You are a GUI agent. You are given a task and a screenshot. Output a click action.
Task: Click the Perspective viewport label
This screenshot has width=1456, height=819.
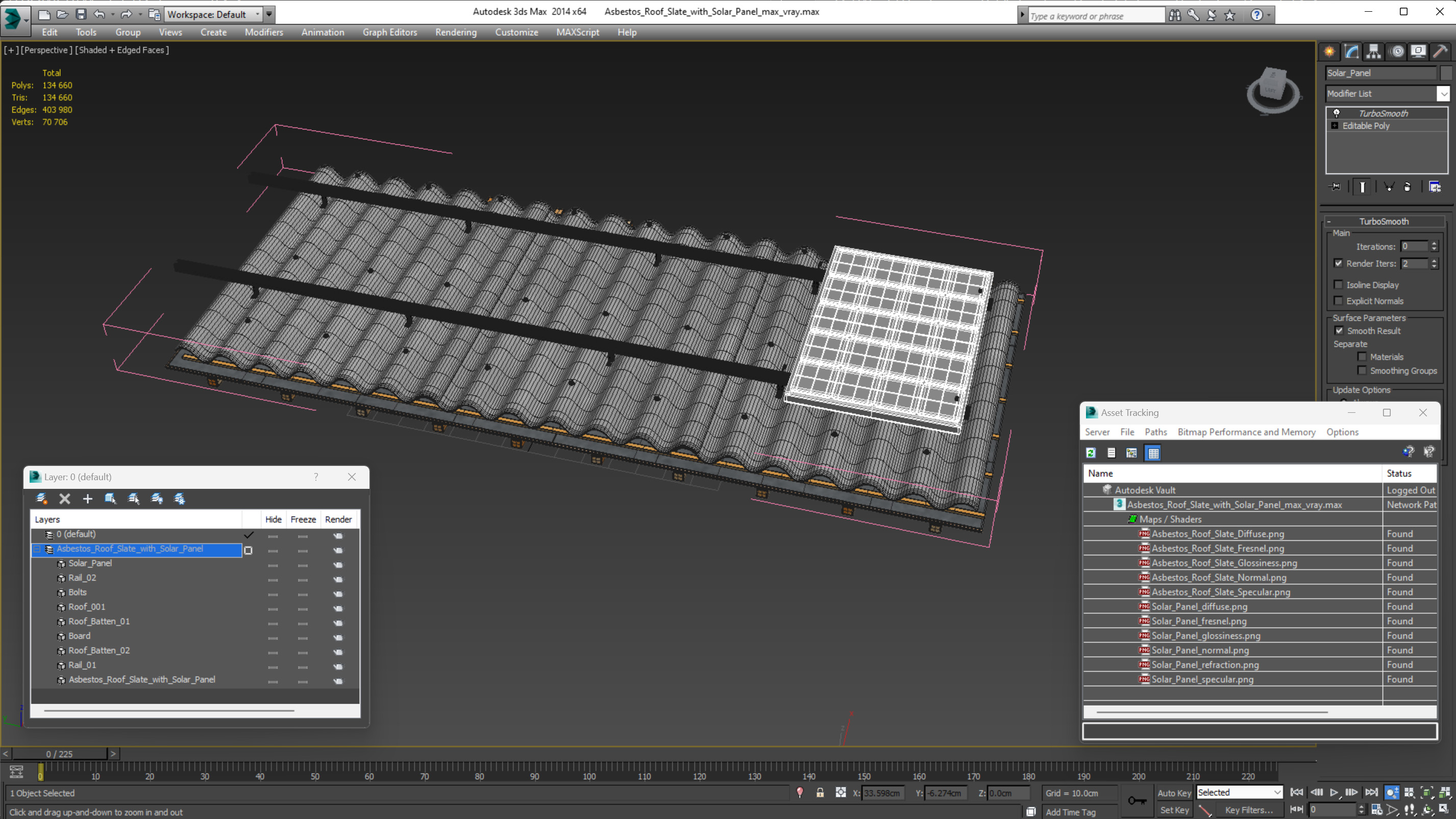(x=46, y=49)
